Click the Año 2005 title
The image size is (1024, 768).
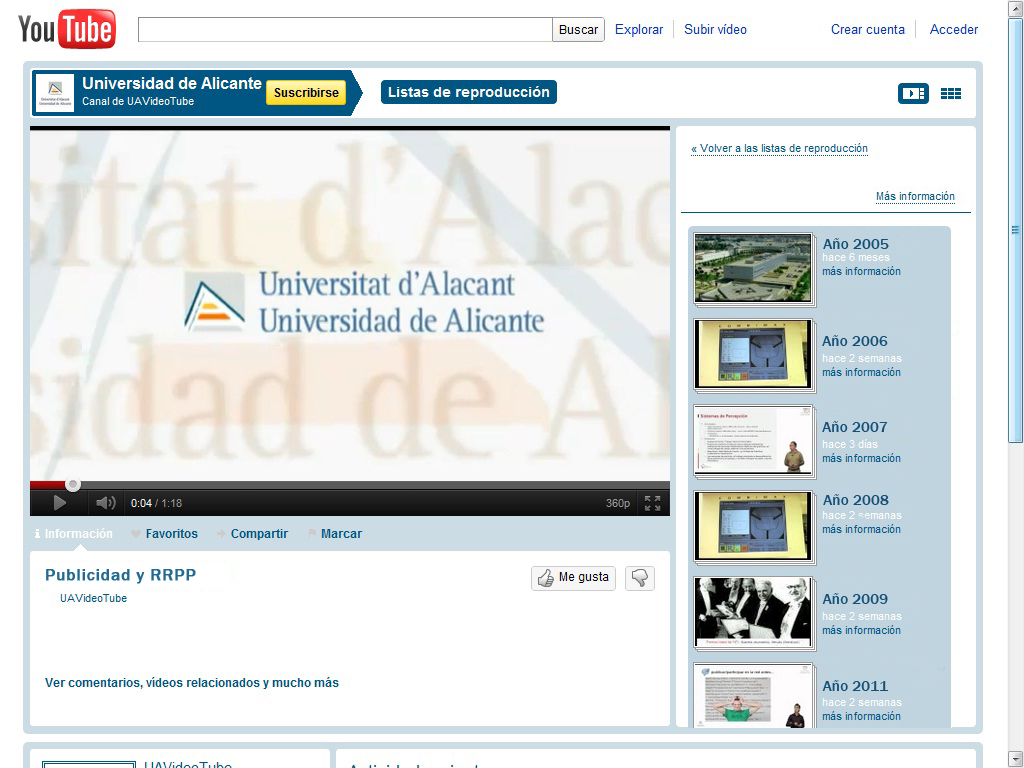[856, 244]
